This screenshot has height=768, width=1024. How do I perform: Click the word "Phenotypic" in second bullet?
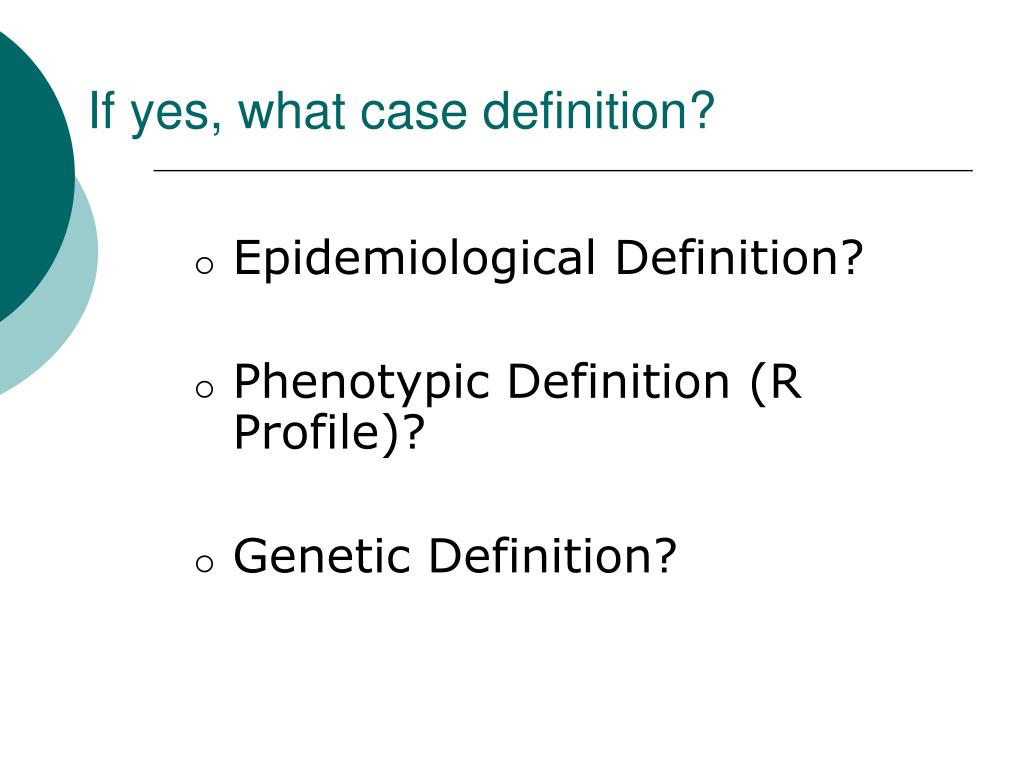click(362, 384)
